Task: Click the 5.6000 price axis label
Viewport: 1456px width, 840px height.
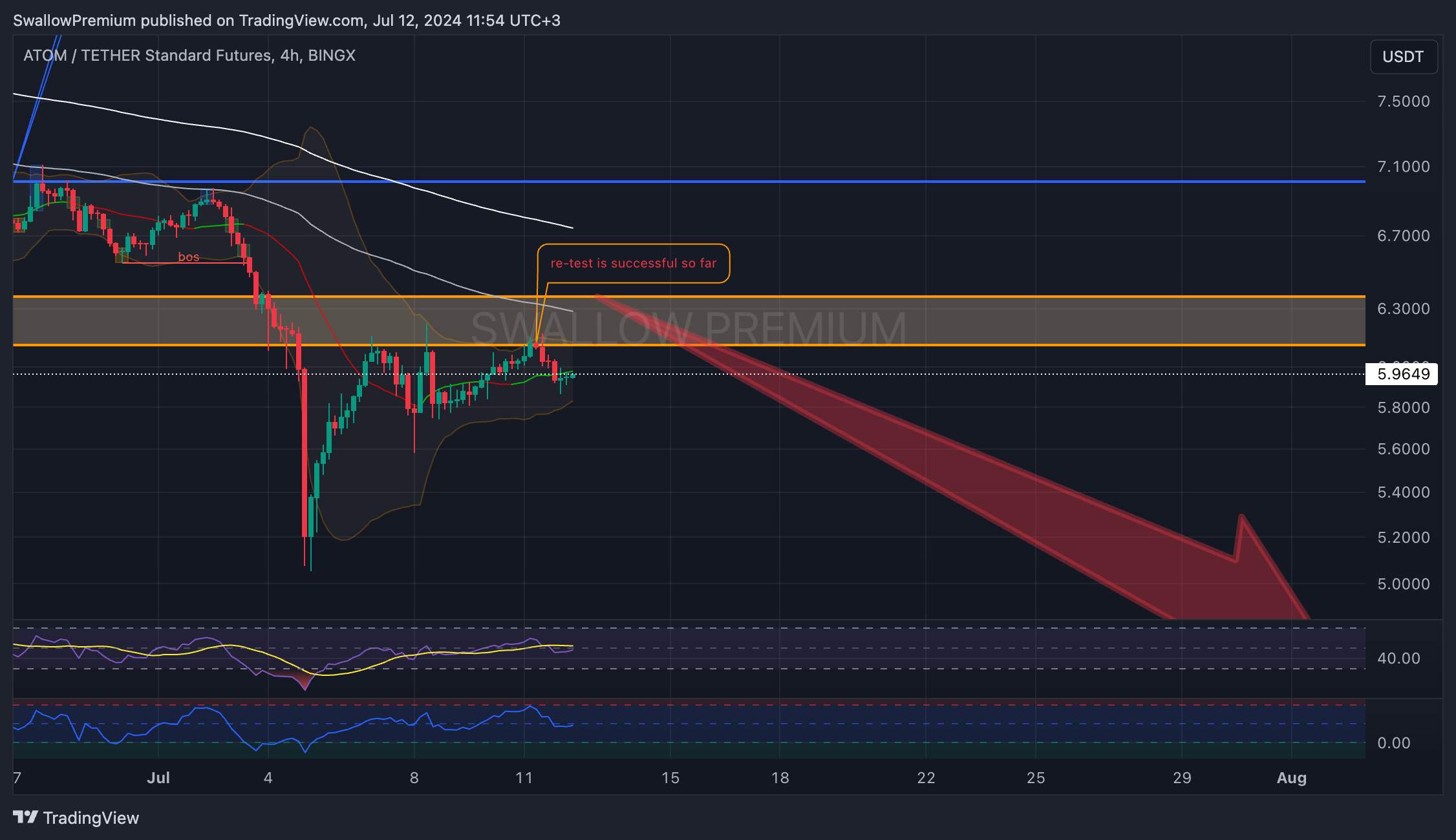Action: [x=1404, y=449]
